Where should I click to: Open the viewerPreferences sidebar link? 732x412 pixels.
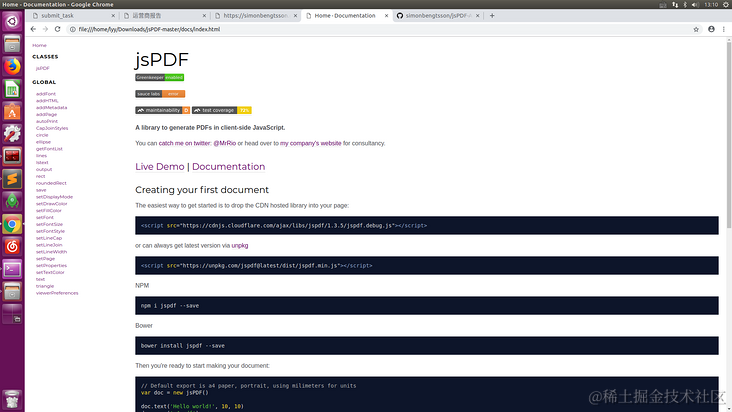pyautogui.click(x=57, y=293)
